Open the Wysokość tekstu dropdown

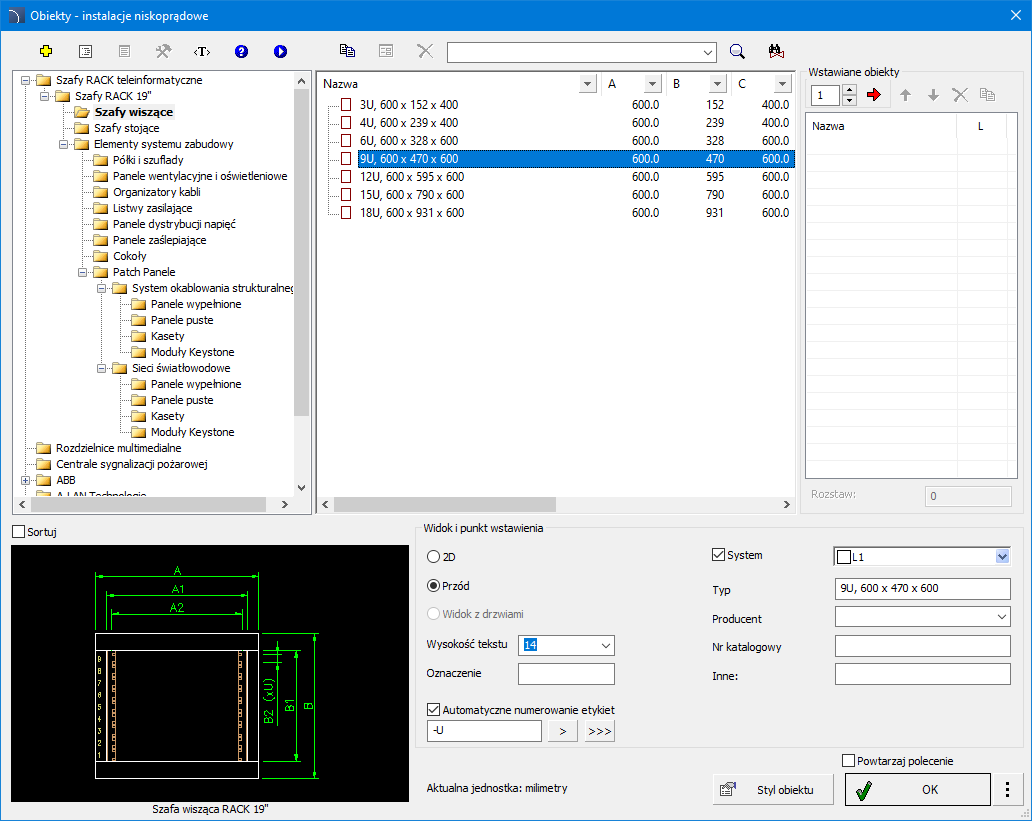tap(605, 646)
